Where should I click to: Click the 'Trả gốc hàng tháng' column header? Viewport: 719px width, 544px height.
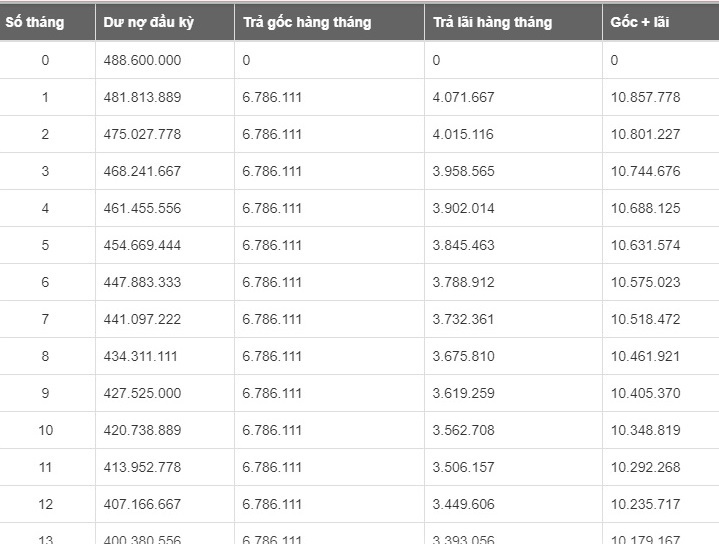click(306, 22)
